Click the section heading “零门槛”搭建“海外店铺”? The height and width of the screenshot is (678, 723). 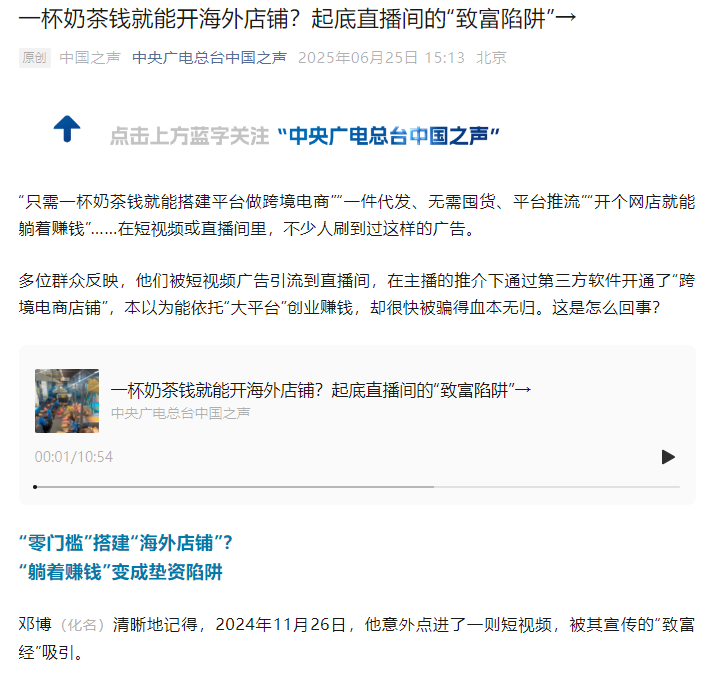125,542
